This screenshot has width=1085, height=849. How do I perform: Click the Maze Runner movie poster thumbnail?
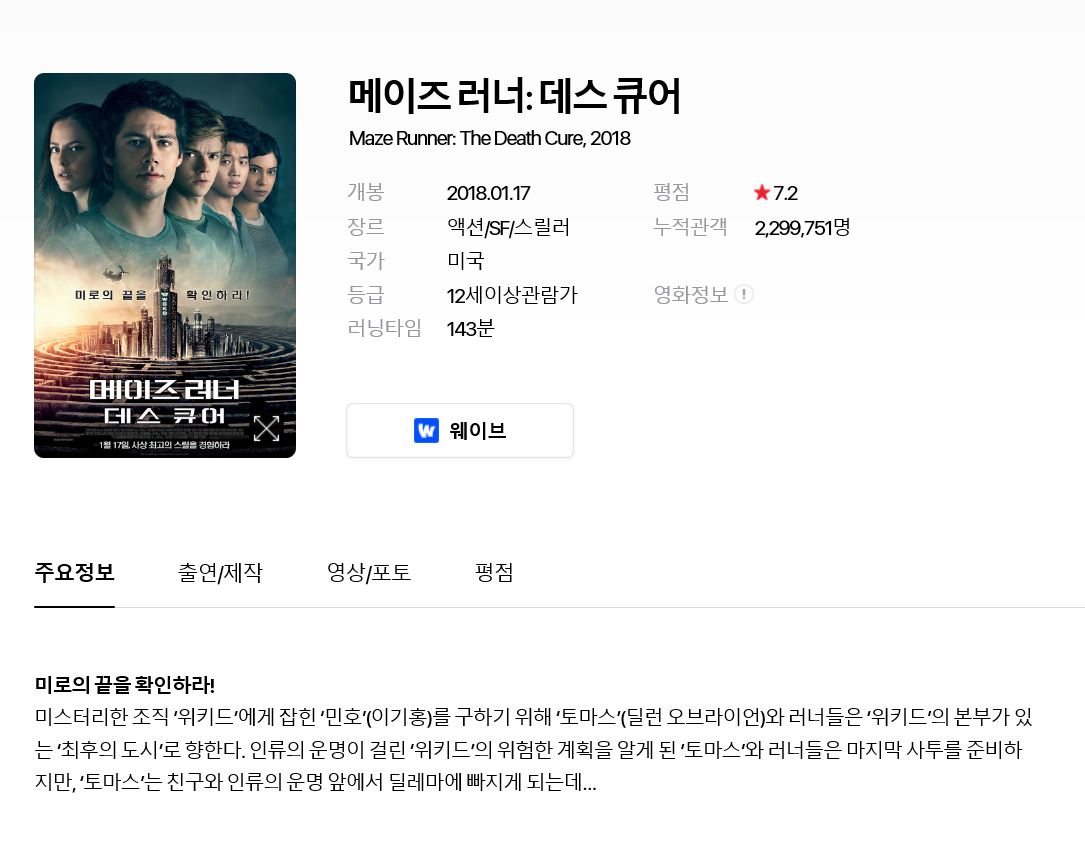coord(165,265)
